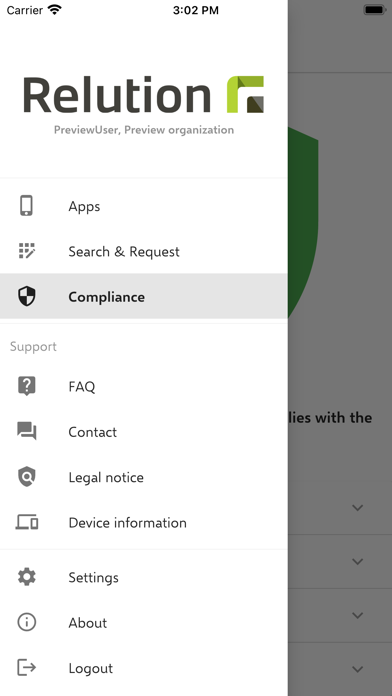Tap the phone icon beside Apps
This screenshot has width=392, height=696.
coord(27,206)
